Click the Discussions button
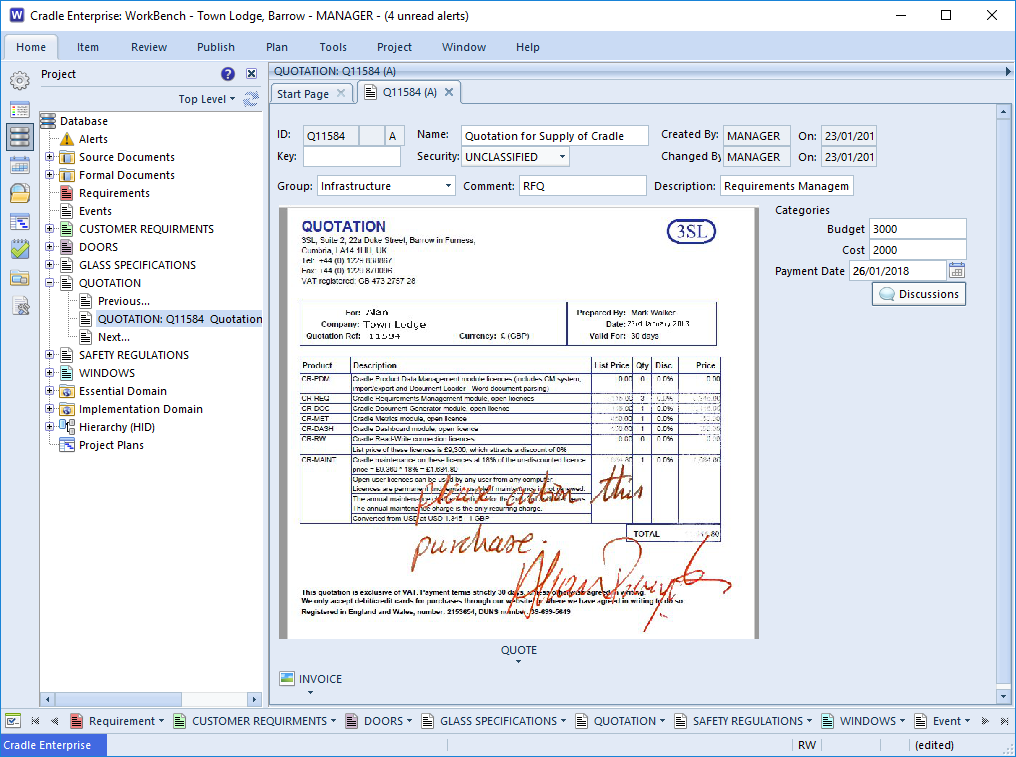Image resolution: width=1016 pixels, height=757 pixels. tap(919, 294)
